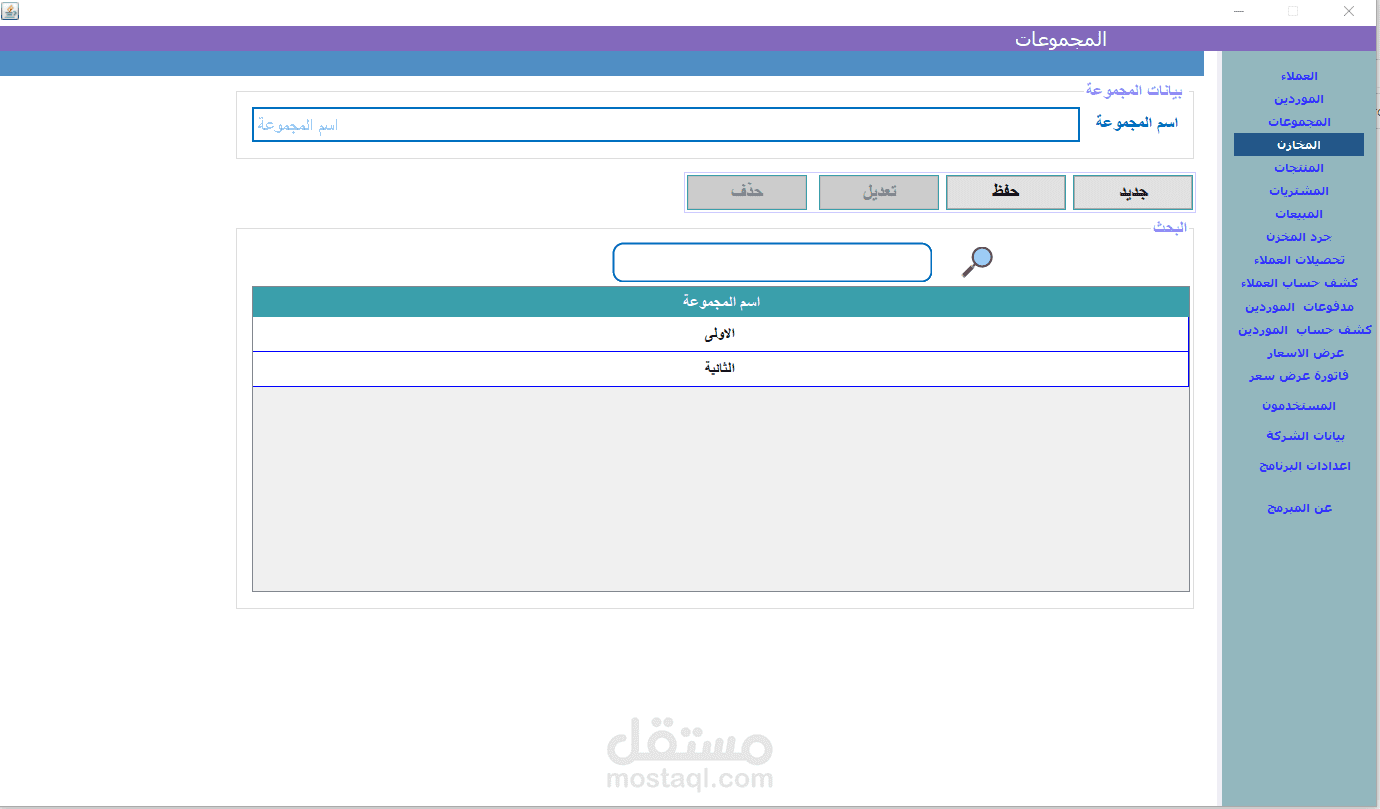Open اعدادات البرنامج in the sidebar
The image size is (1380, 809).
pos(1305,466)
